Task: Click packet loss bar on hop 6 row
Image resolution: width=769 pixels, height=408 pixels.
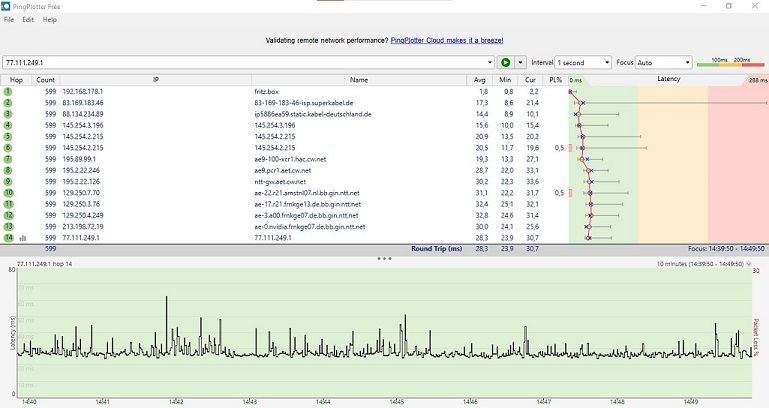Action: pos(570,148)
